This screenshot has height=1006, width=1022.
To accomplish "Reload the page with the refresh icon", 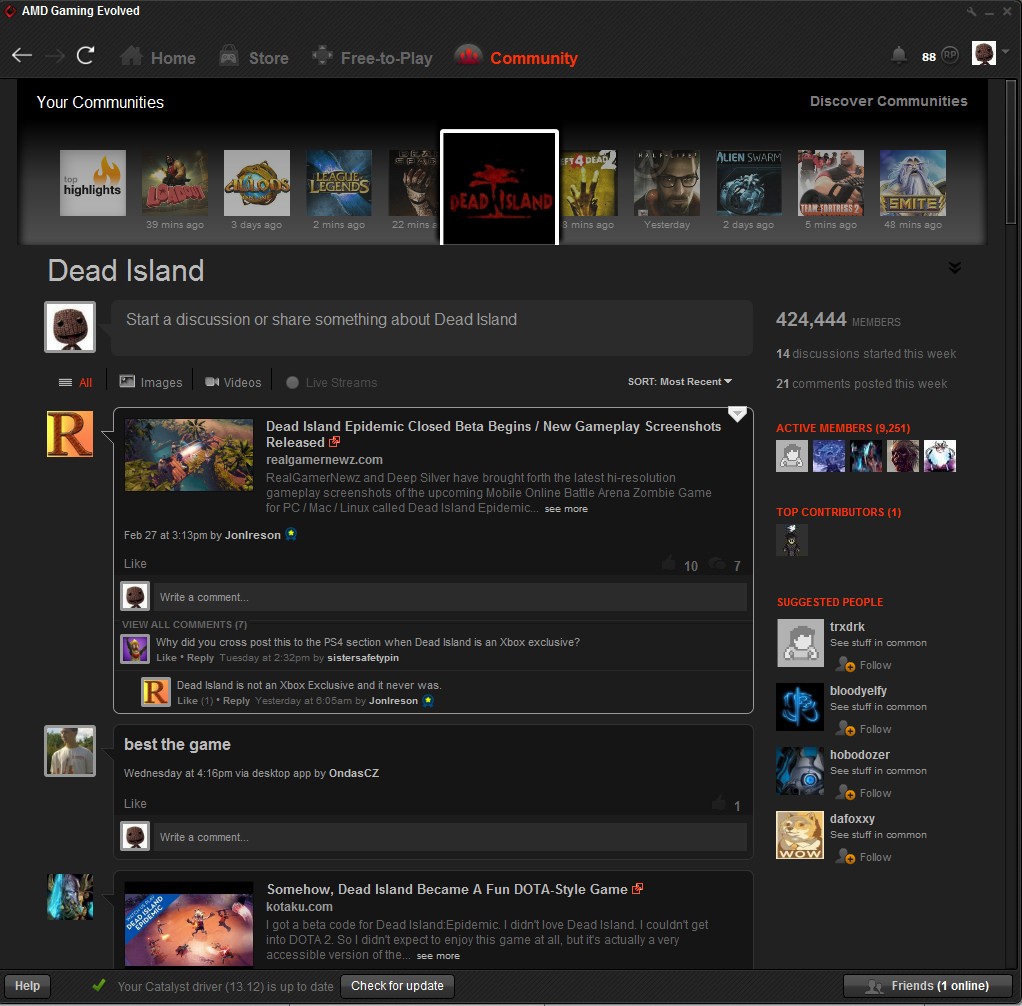I will [85, 56].
